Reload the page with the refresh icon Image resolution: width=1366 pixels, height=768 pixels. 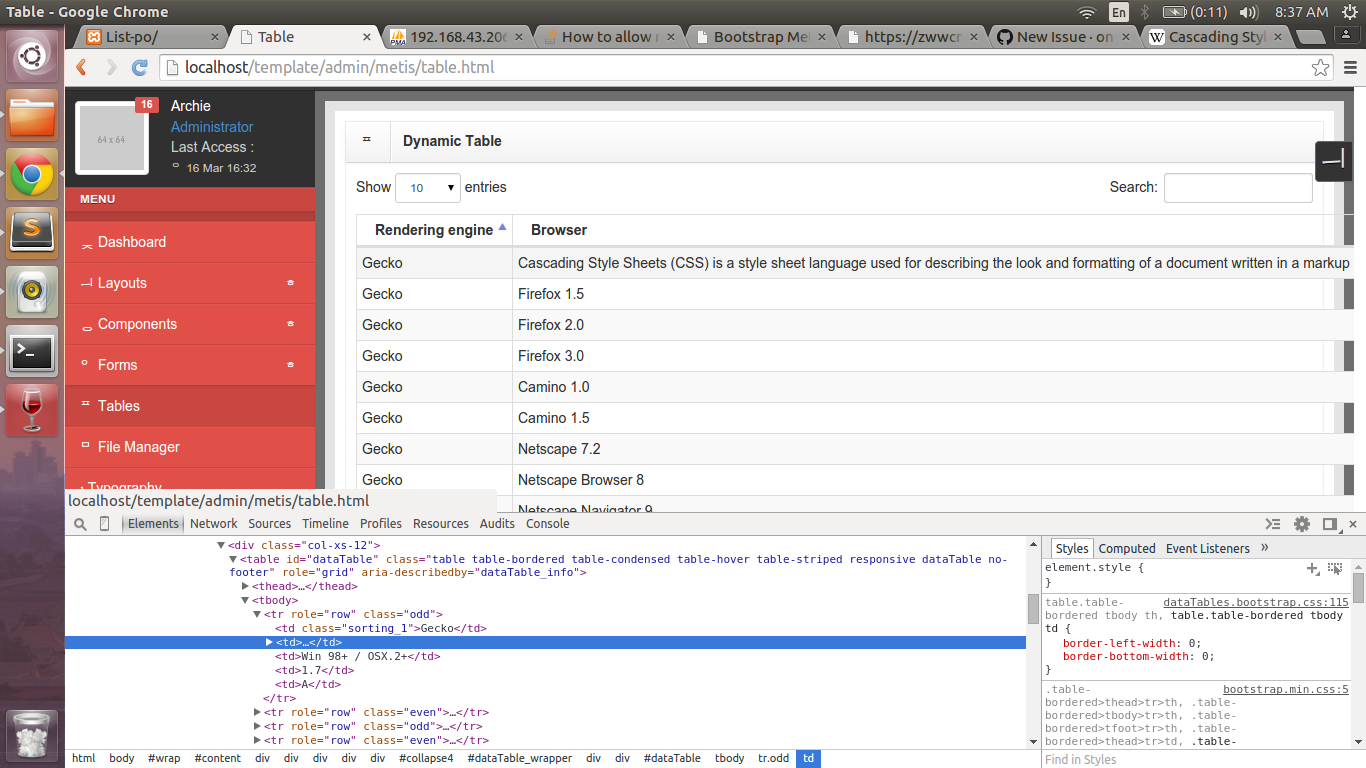[140, 68]
